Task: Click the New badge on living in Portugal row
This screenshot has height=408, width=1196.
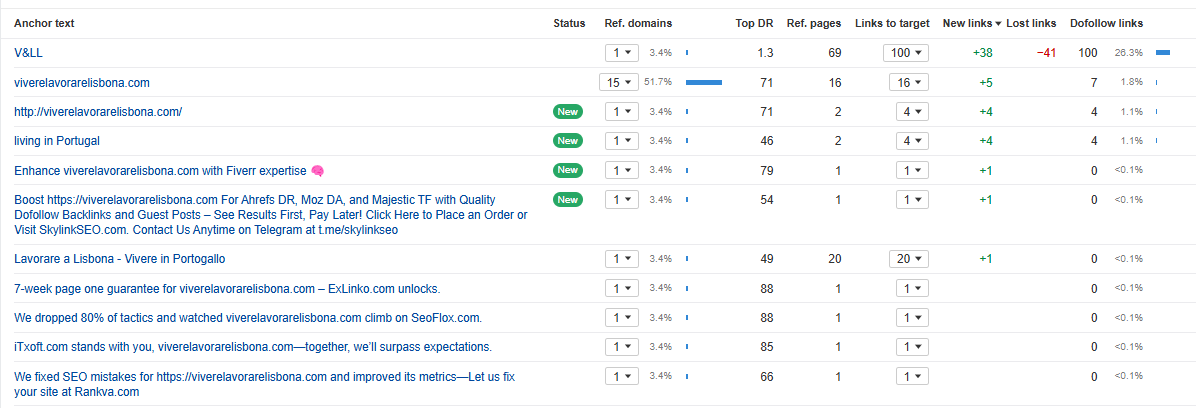Action: pos(568,141)
